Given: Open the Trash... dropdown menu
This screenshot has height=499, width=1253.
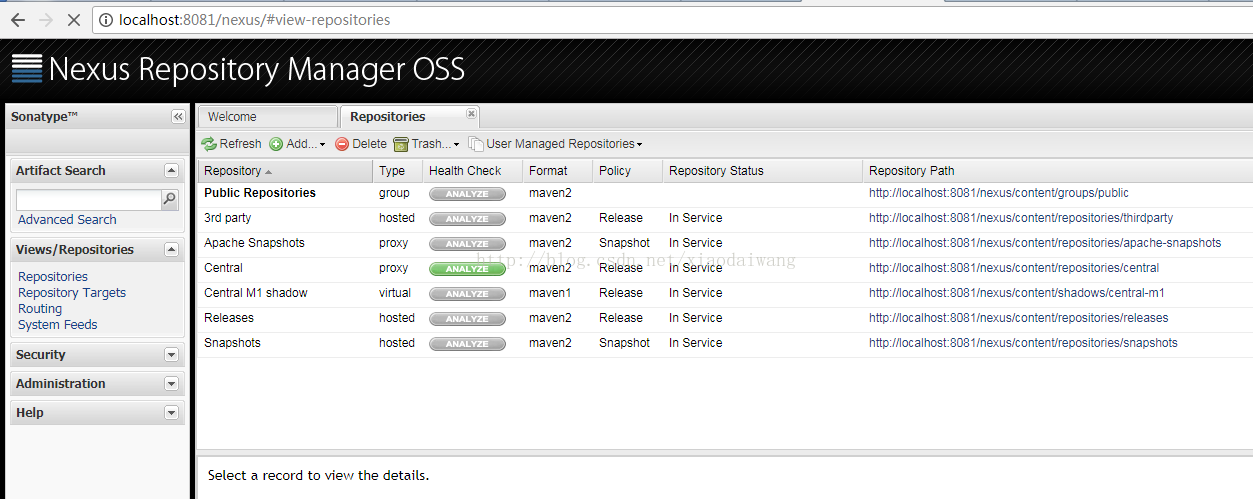Looking at the screenshot, I should pos(426,144).
